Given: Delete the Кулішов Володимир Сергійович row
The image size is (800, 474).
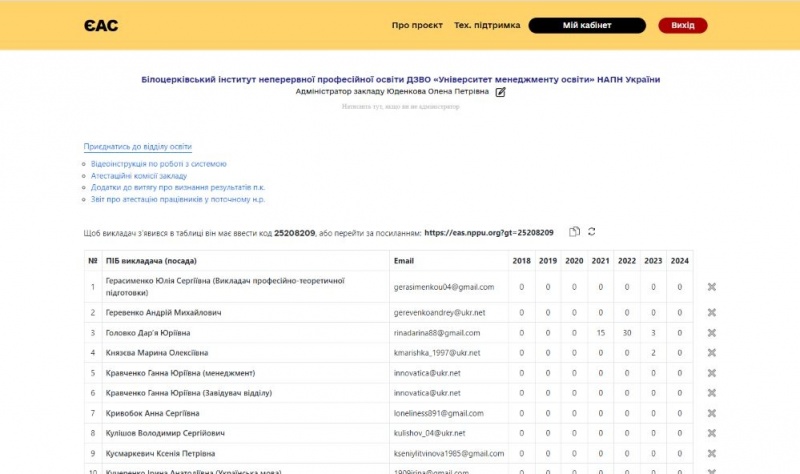Looking at the screenshot, I should tap(712, 433).
